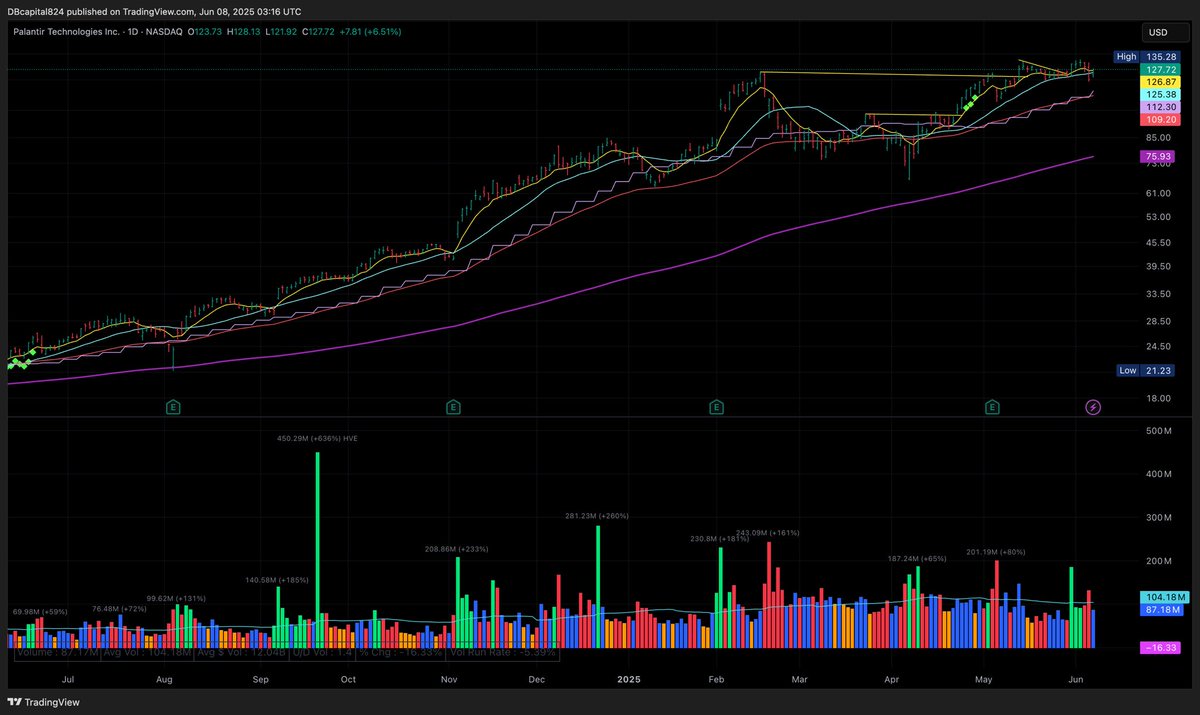Click the 99.62M (+131%) volume label

coord(175,598)
